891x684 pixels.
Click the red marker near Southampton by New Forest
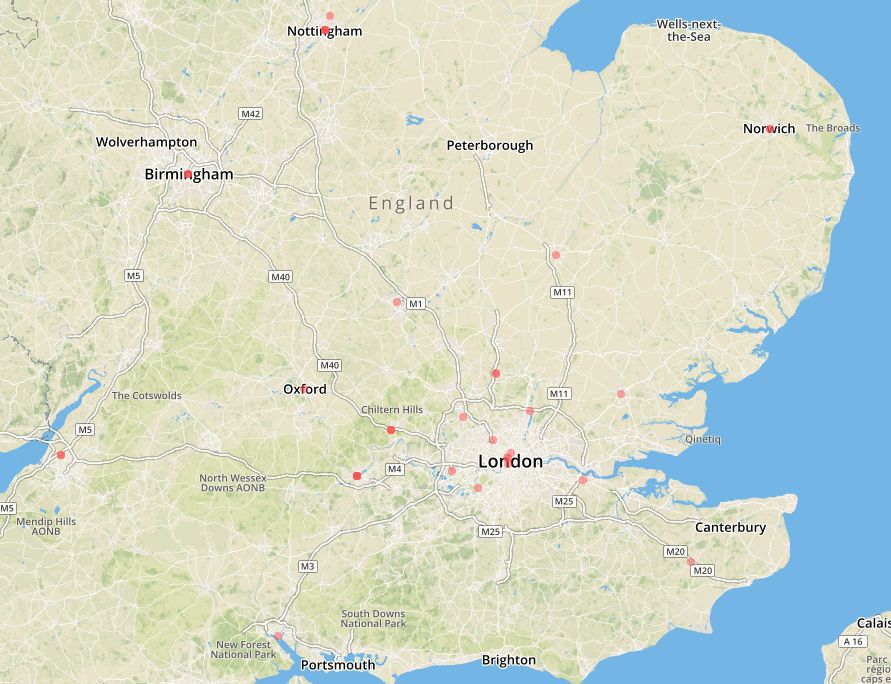tap(278, 636)
